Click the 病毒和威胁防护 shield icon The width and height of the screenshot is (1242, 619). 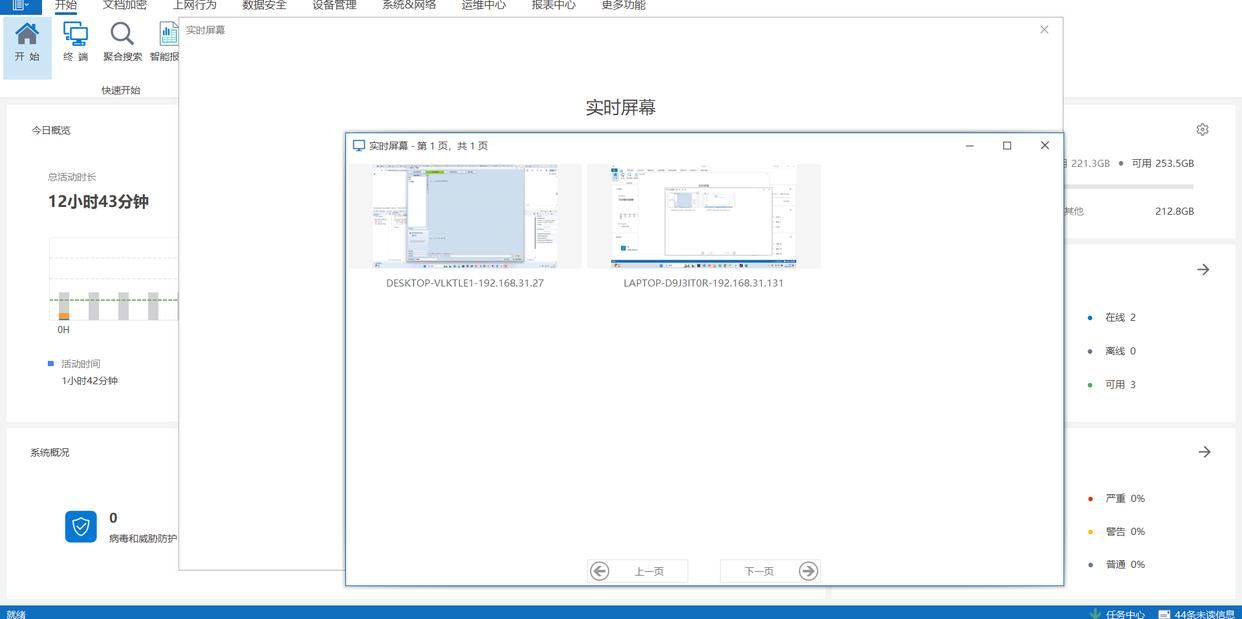coord(81,526)
